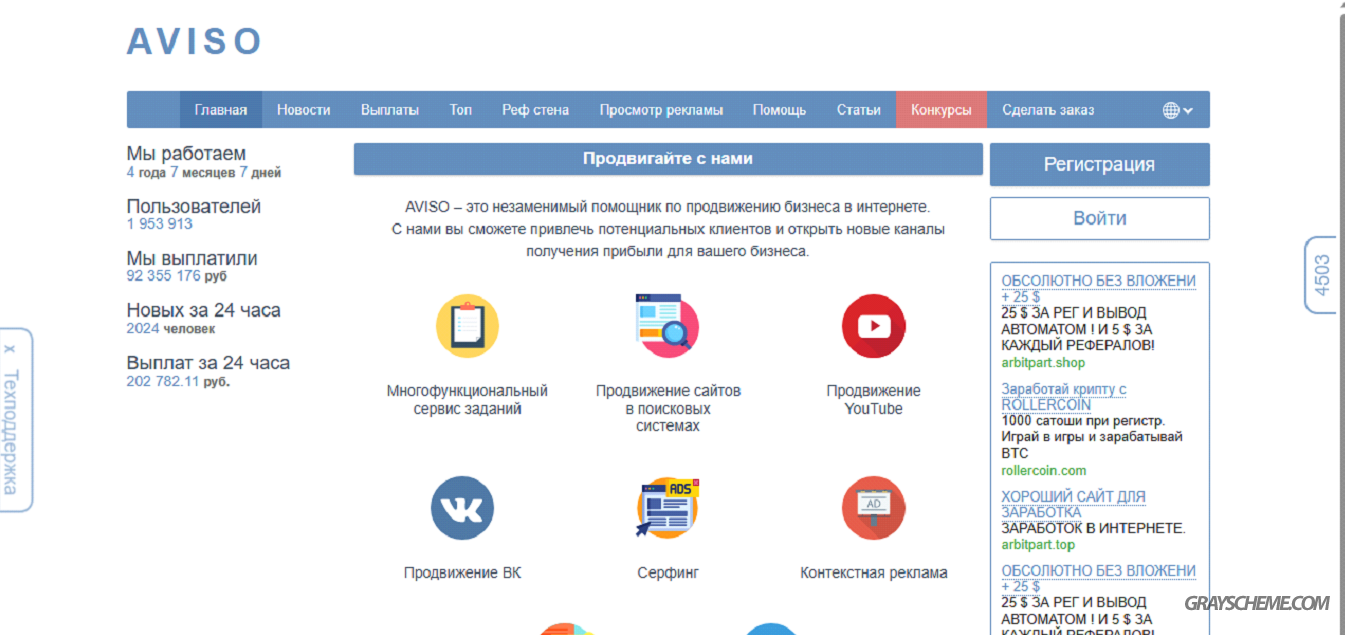Click the Продвигайте с нами header bar

[x=668, y=159]
